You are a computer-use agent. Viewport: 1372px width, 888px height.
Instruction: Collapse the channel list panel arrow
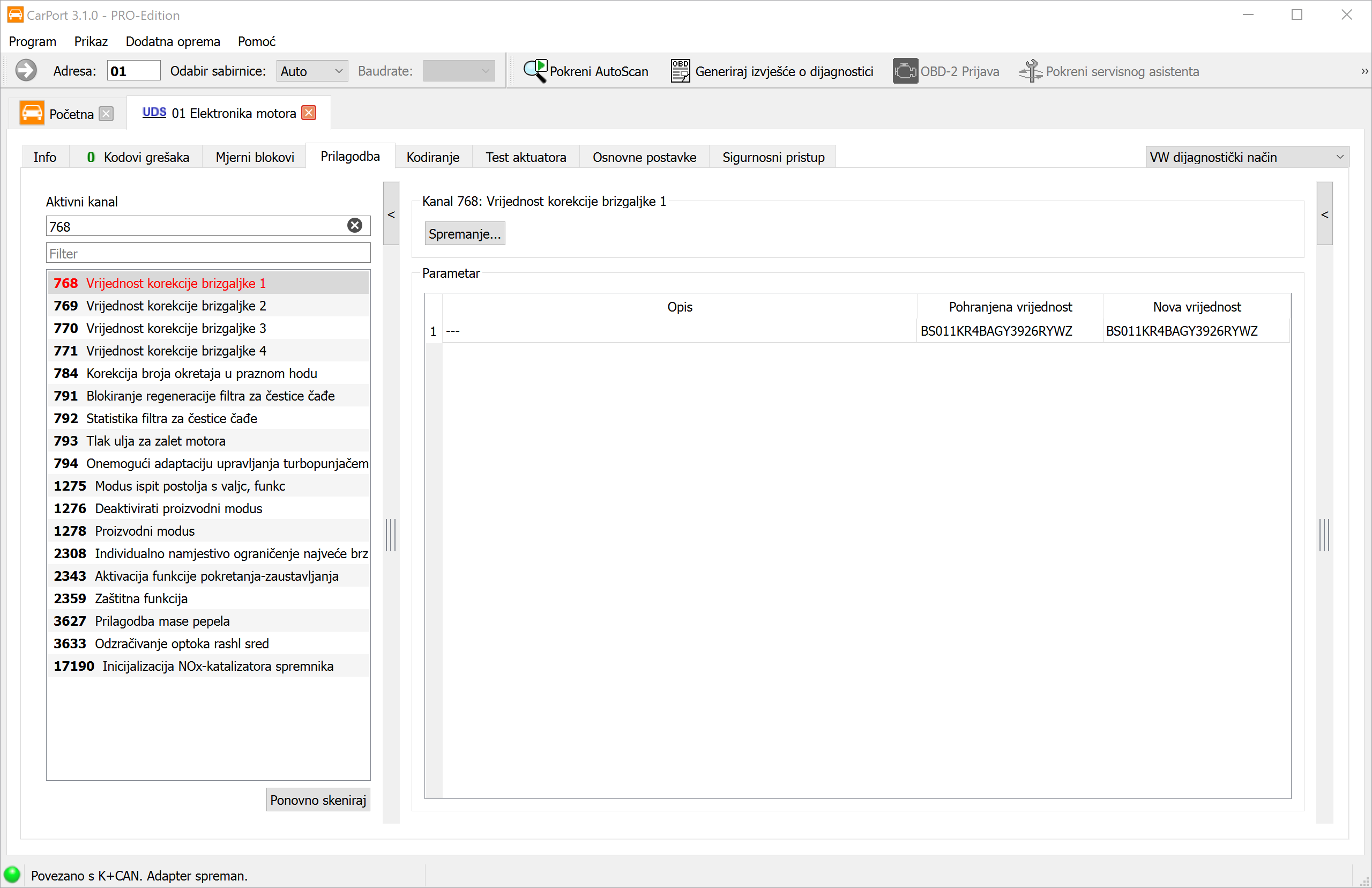click(391, 214)
